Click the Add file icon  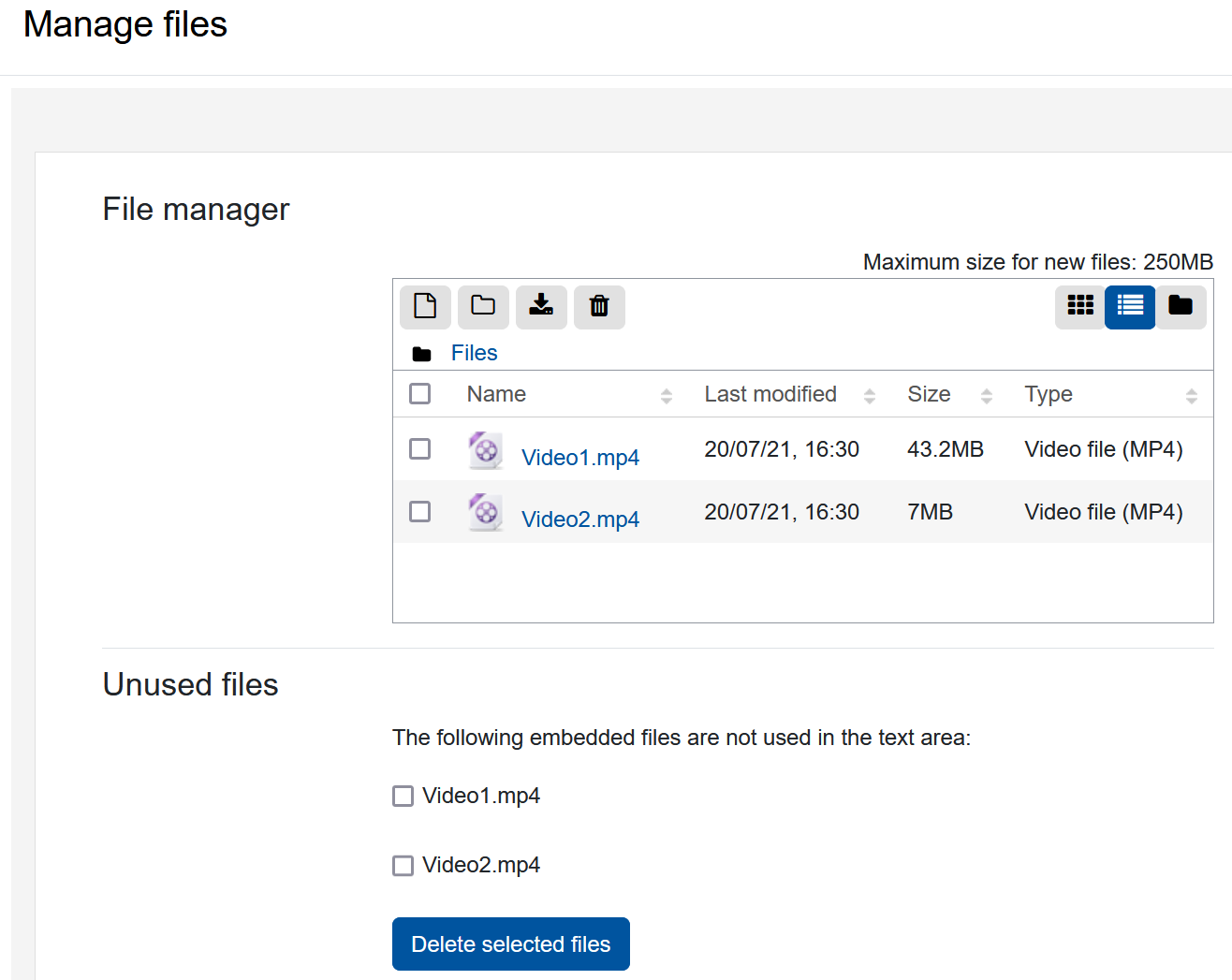[x=425, y=307]
